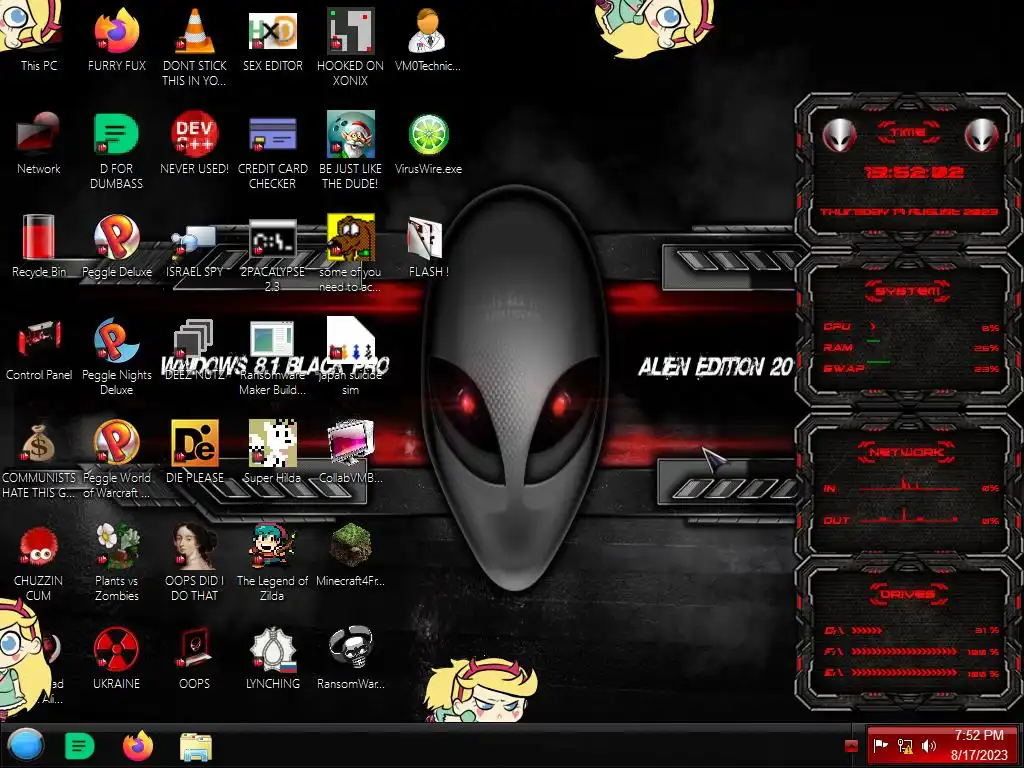1024x768 pixels.
Task: Select the money bag COMMUNISTS HATE THIS icon
Action: [39, 460]
